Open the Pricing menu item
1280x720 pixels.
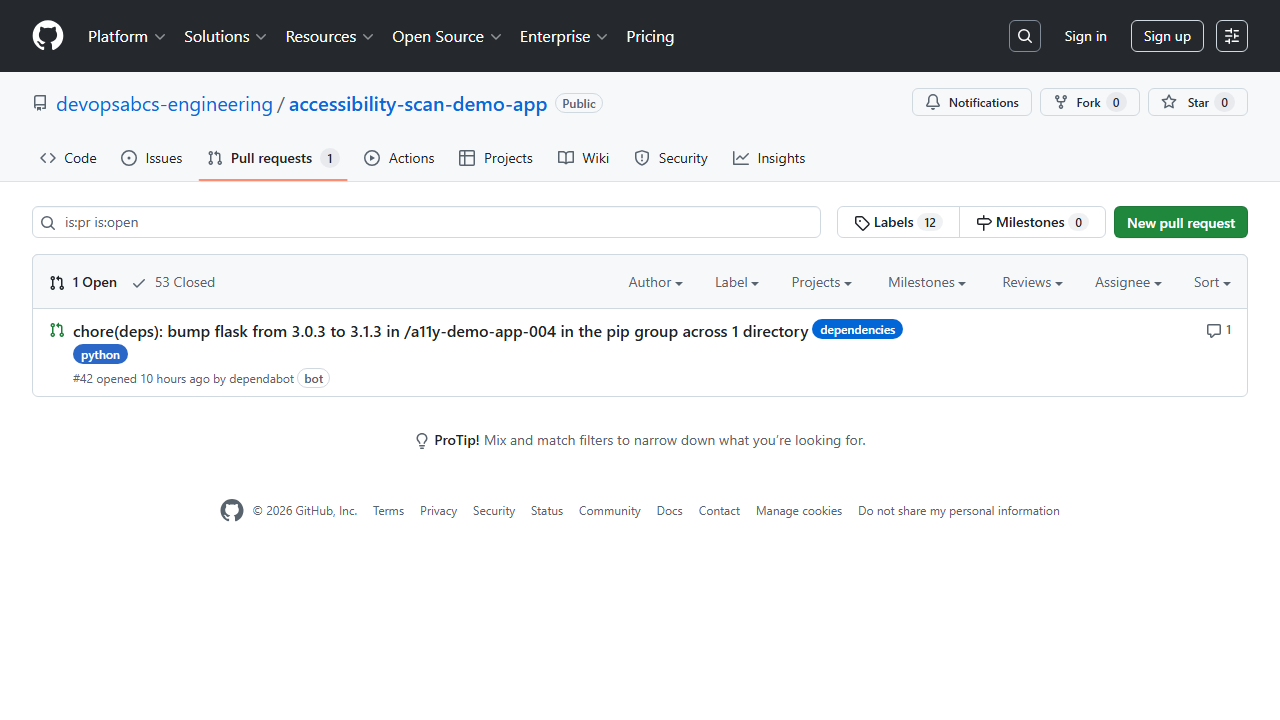pyautogui.click(x=650, y=36)
